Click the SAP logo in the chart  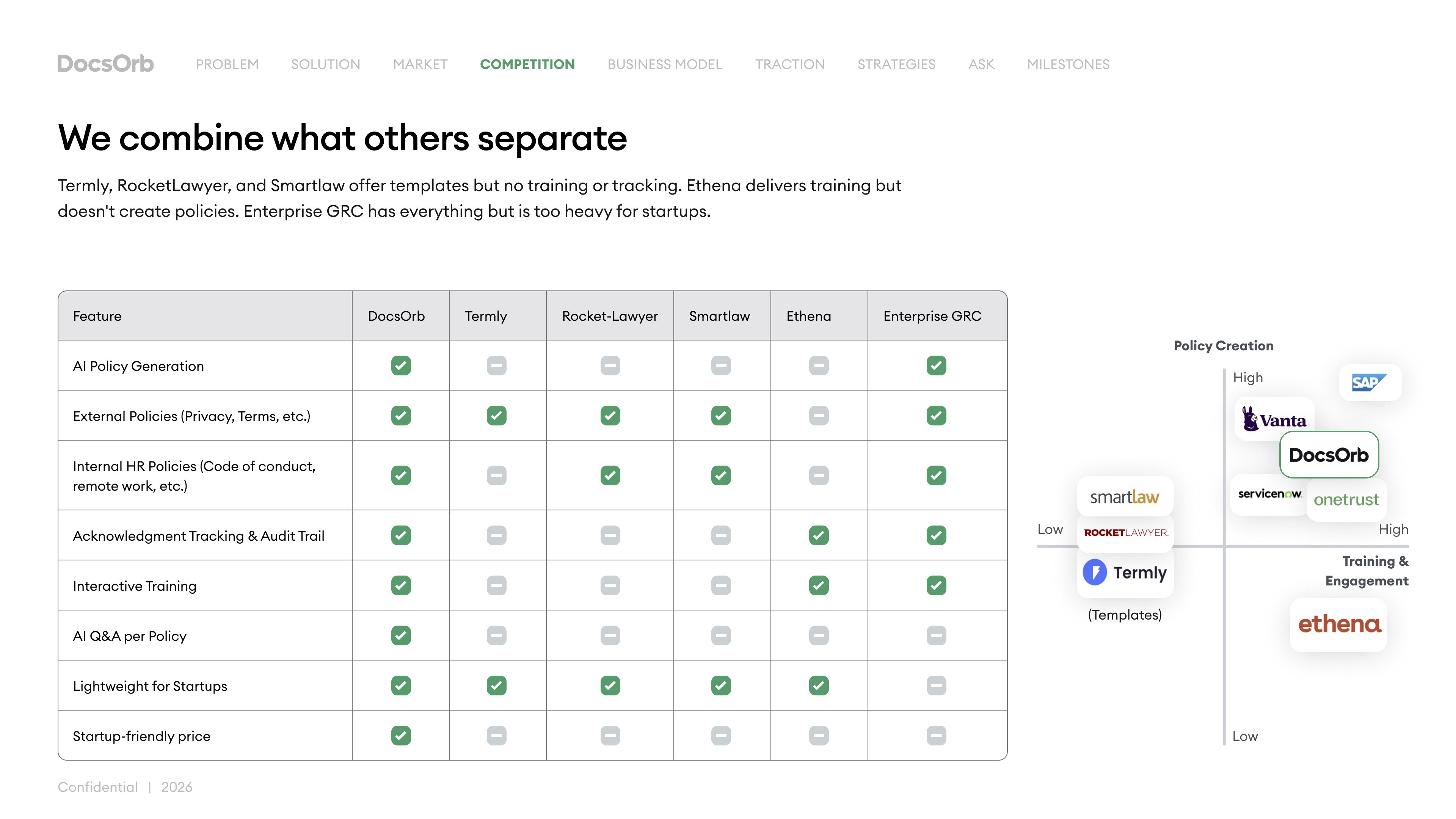[x=1369, y=383]
